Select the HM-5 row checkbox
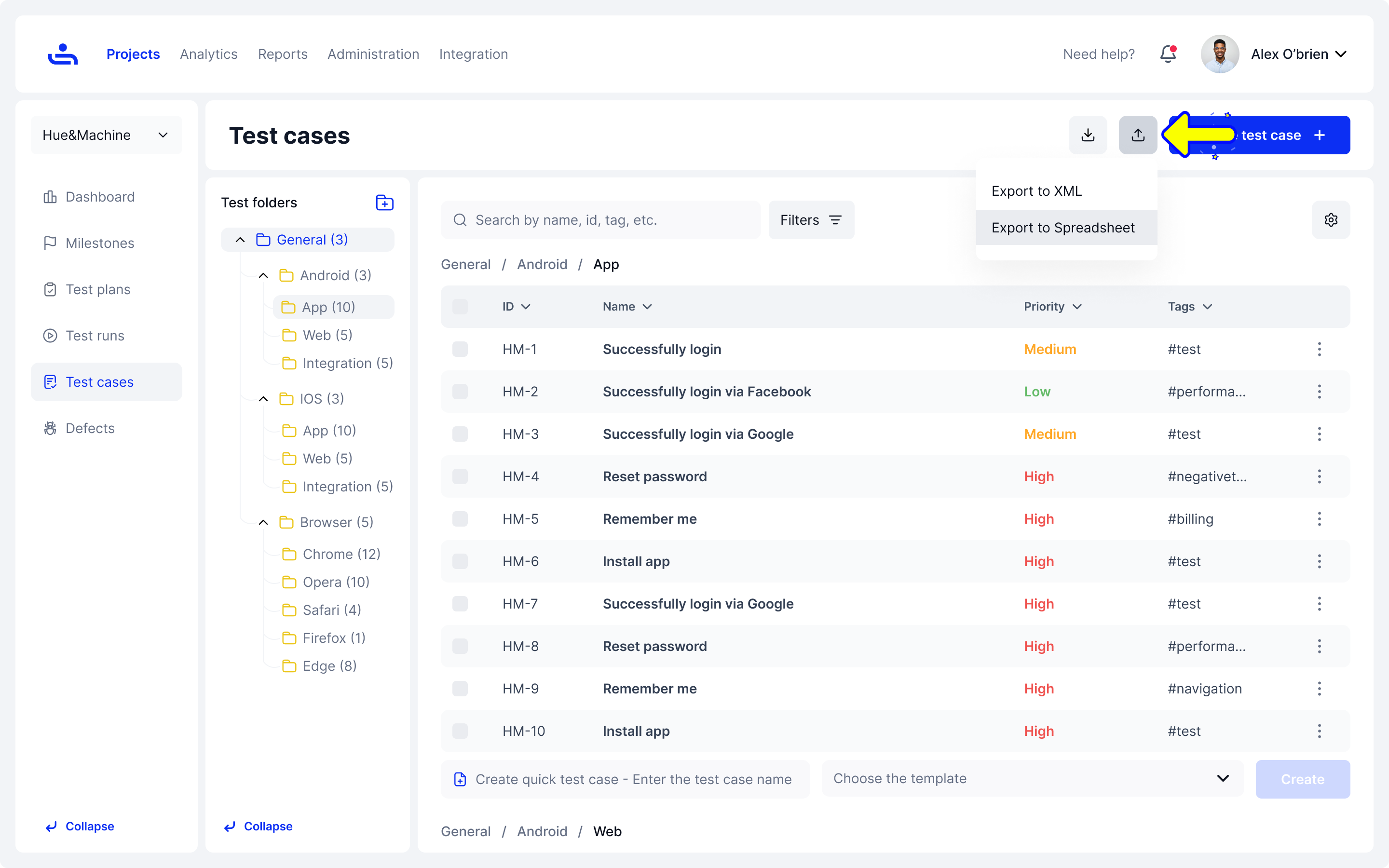 (460, 519)
